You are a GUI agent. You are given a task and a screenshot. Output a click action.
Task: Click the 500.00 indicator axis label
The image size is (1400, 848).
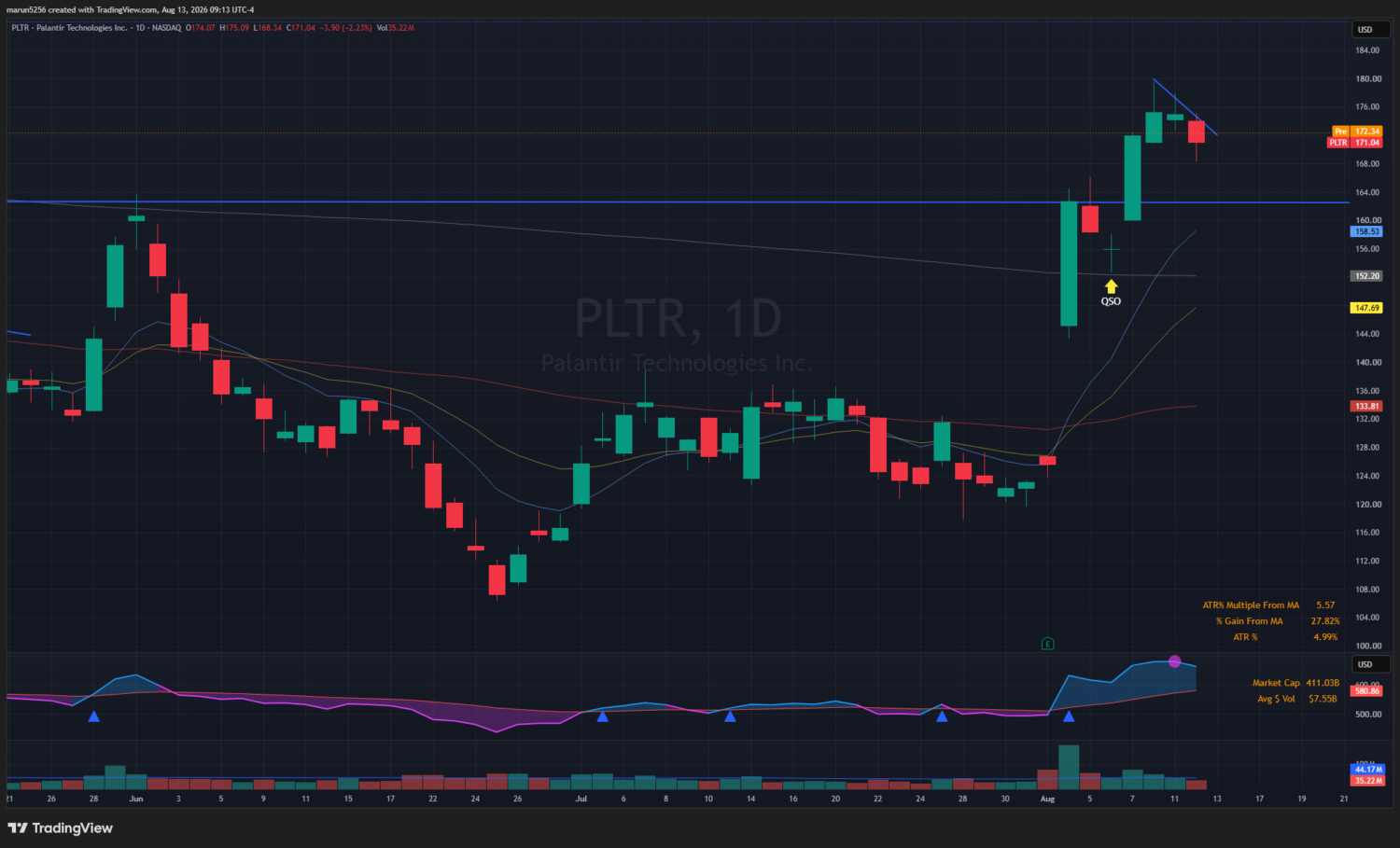pos(1367,715)
